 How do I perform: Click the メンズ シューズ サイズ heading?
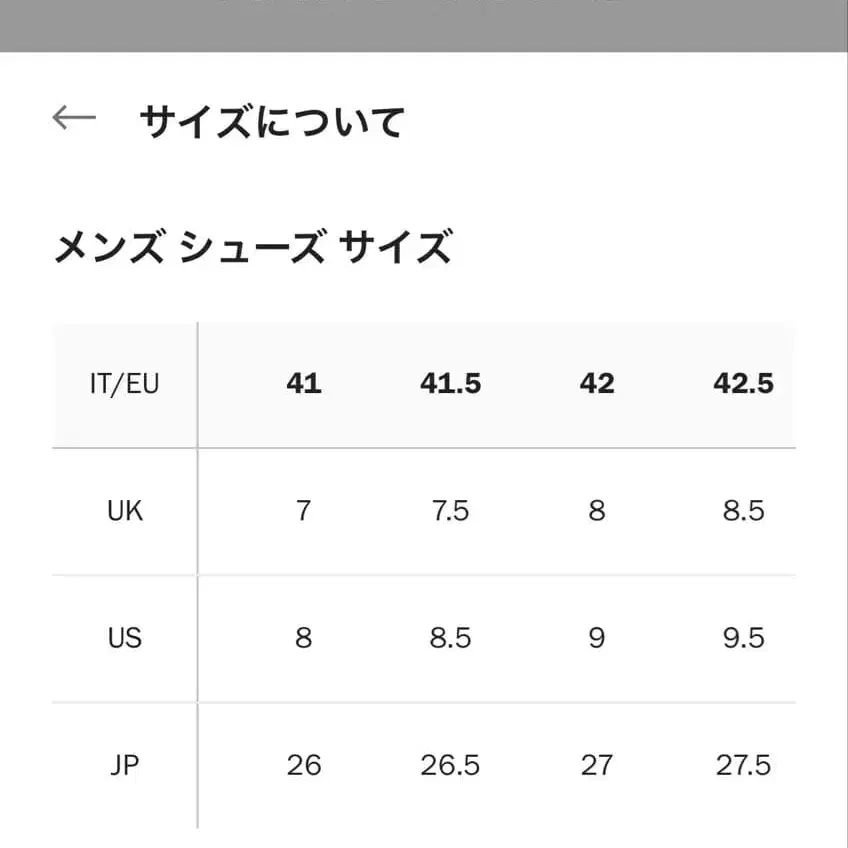click(253, 240)
